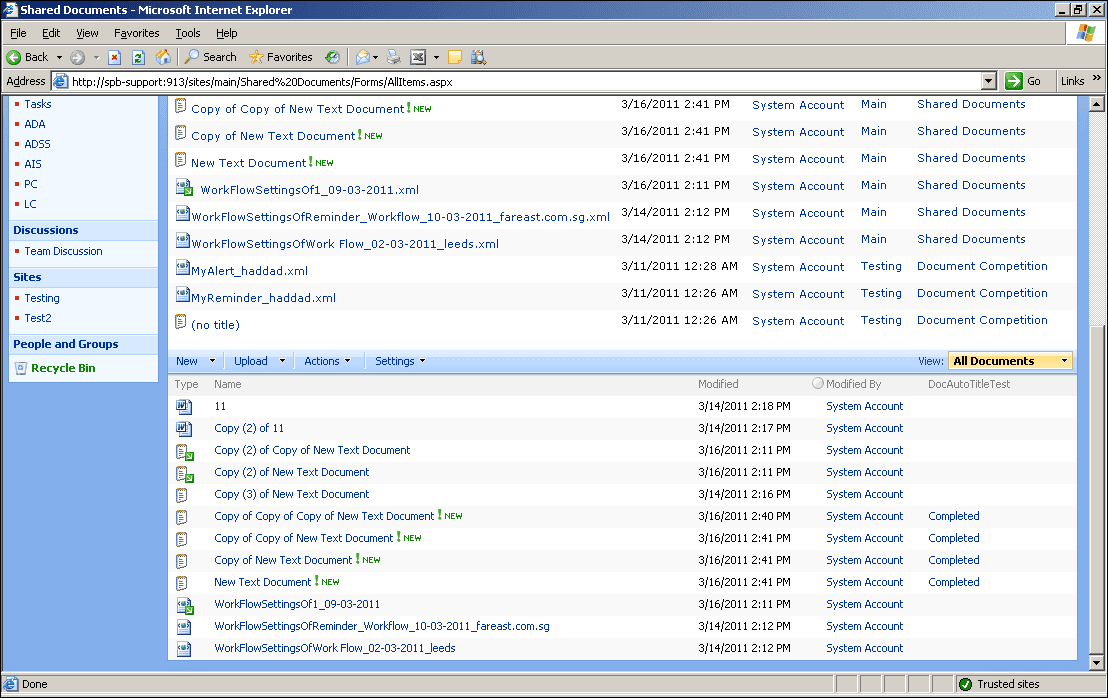Click the Discuss note icon in toolbar
The height and width of the screenshot is (698, 1108).
pyautogui.click(x=455, y=57)
